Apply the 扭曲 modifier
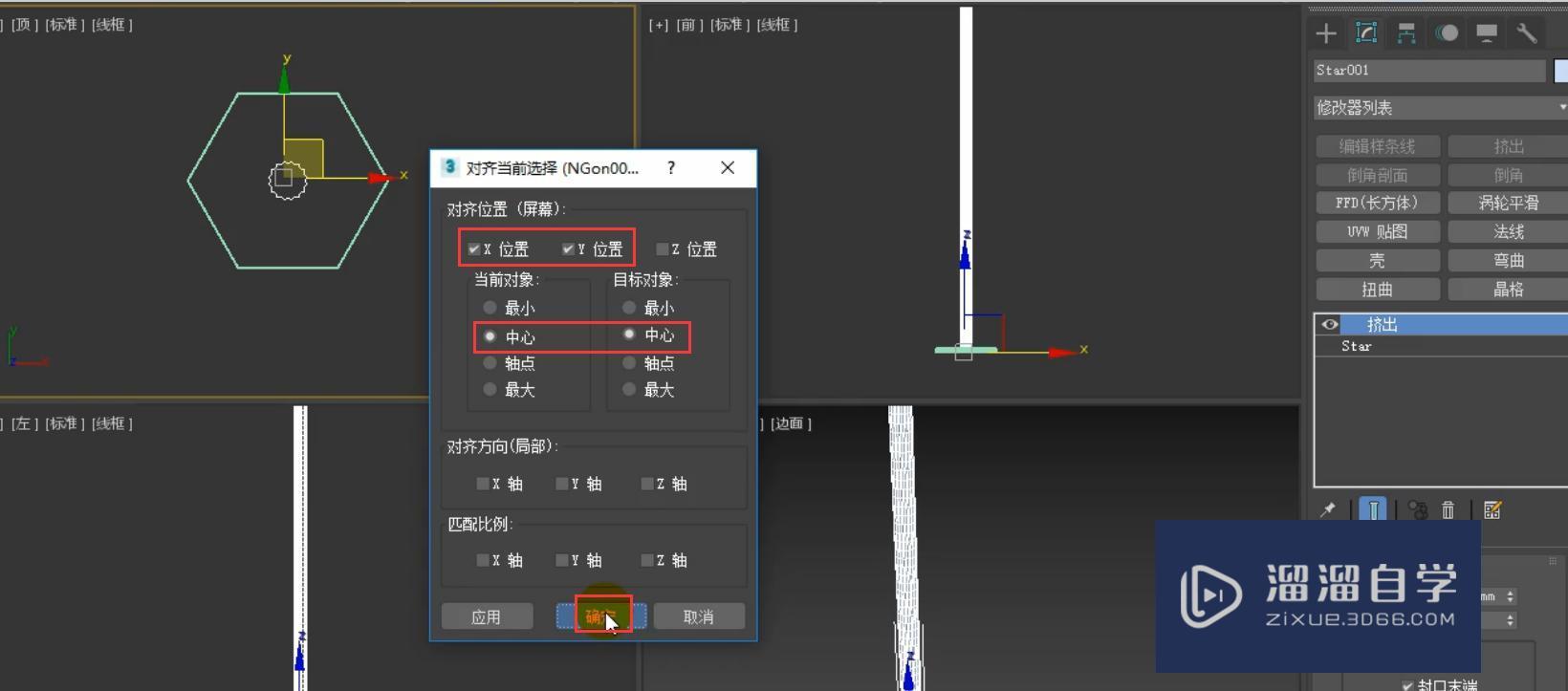The image size is (1568, 691). (x=1378, y=289)
